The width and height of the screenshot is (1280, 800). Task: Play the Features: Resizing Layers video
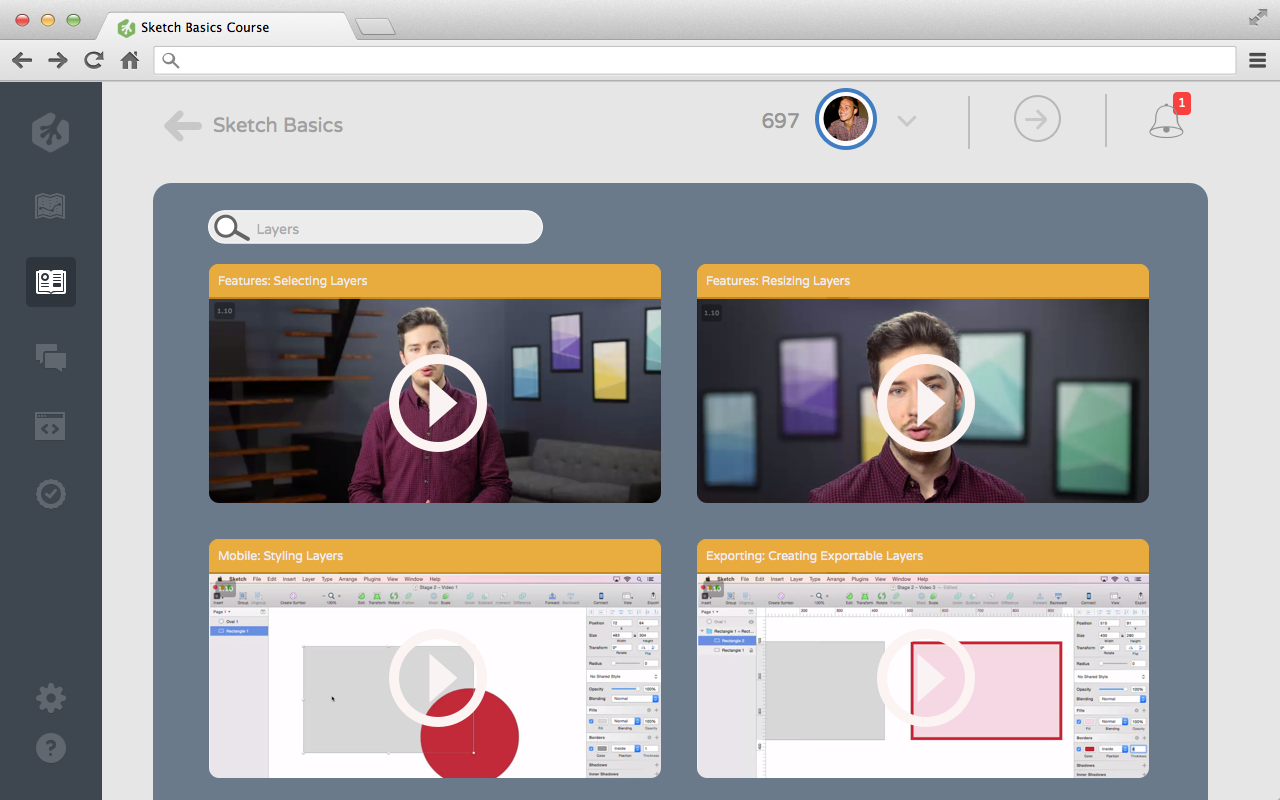tap(925, 403)
